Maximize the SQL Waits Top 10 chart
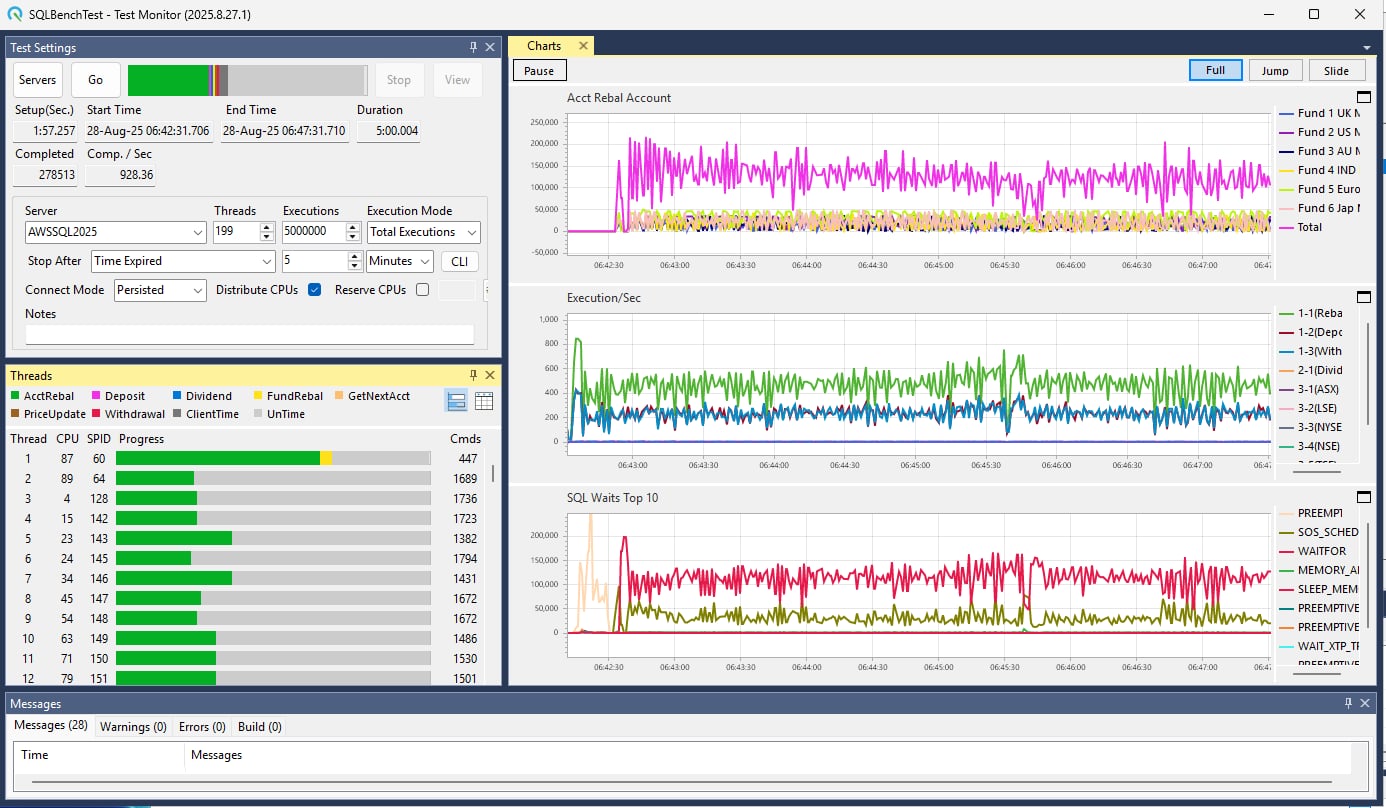Viewport: 1386px width, 808px height. pos(1363,497)
